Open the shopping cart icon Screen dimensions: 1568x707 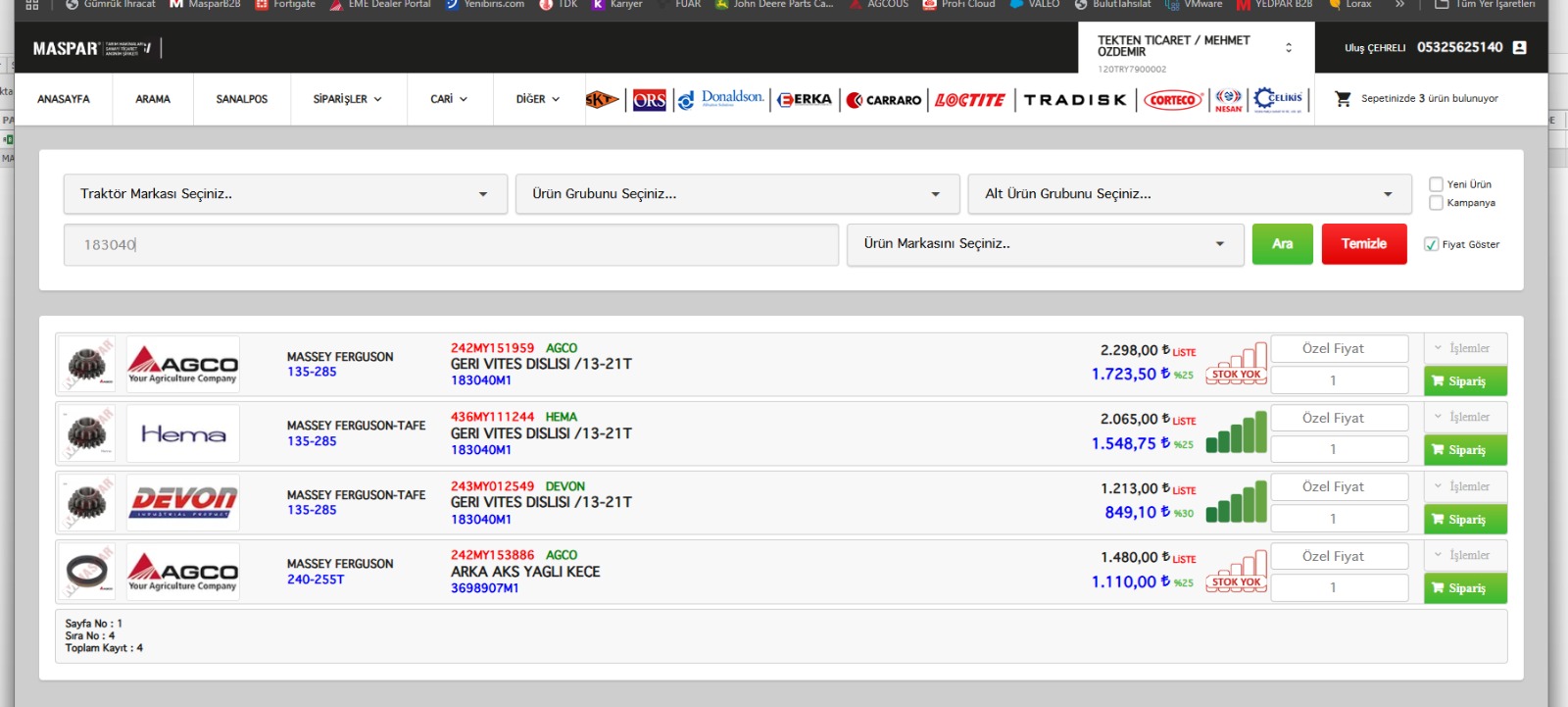(x=1343, y=99)
